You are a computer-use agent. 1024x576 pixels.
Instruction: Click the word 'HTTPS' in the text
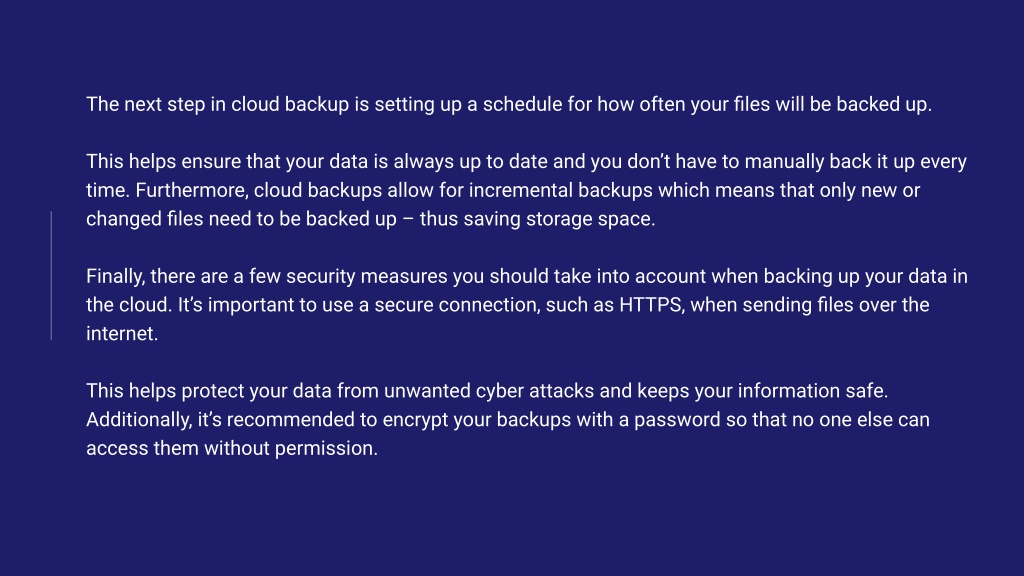click(x=652, y=305)
